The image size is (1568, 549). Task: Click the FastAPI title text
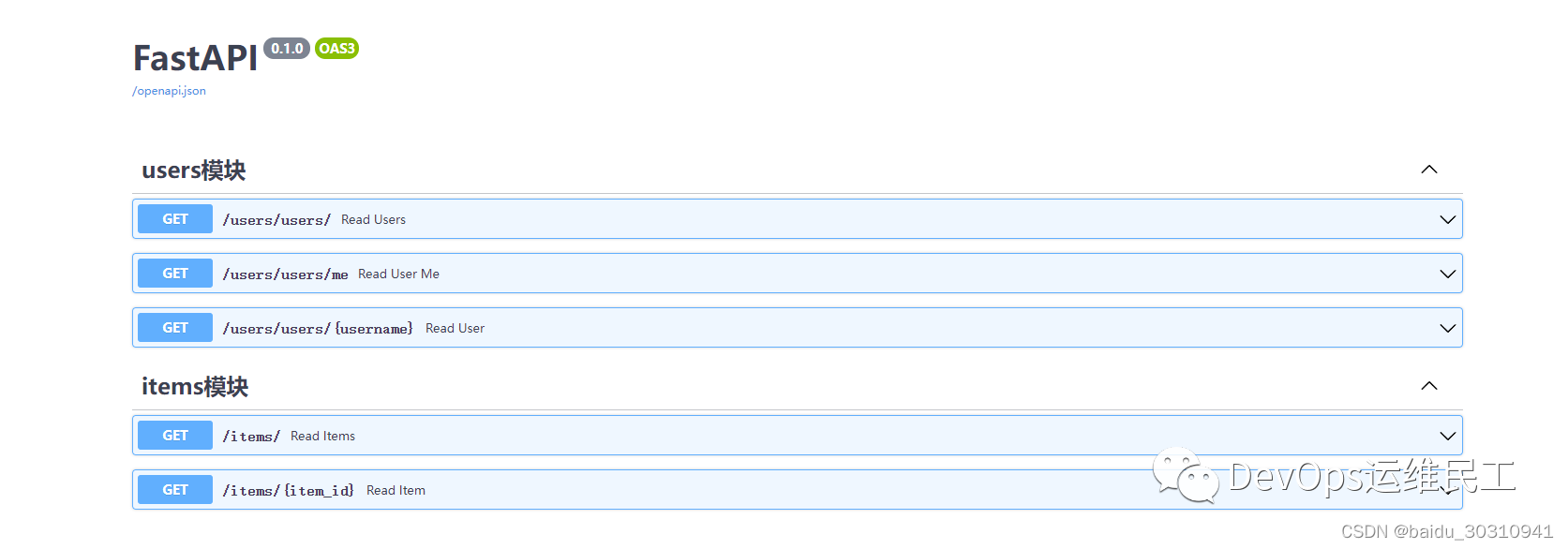[194, 58]
